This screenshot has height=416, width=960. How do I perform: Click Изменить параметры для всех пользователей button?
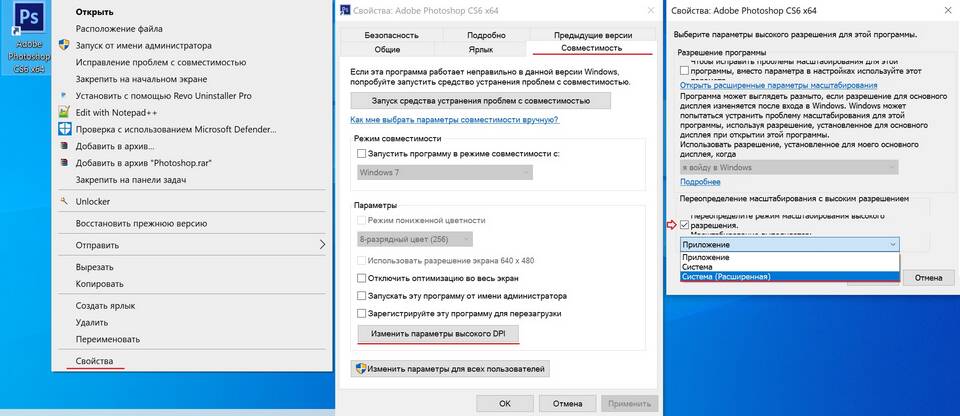[x=450, y=369]
